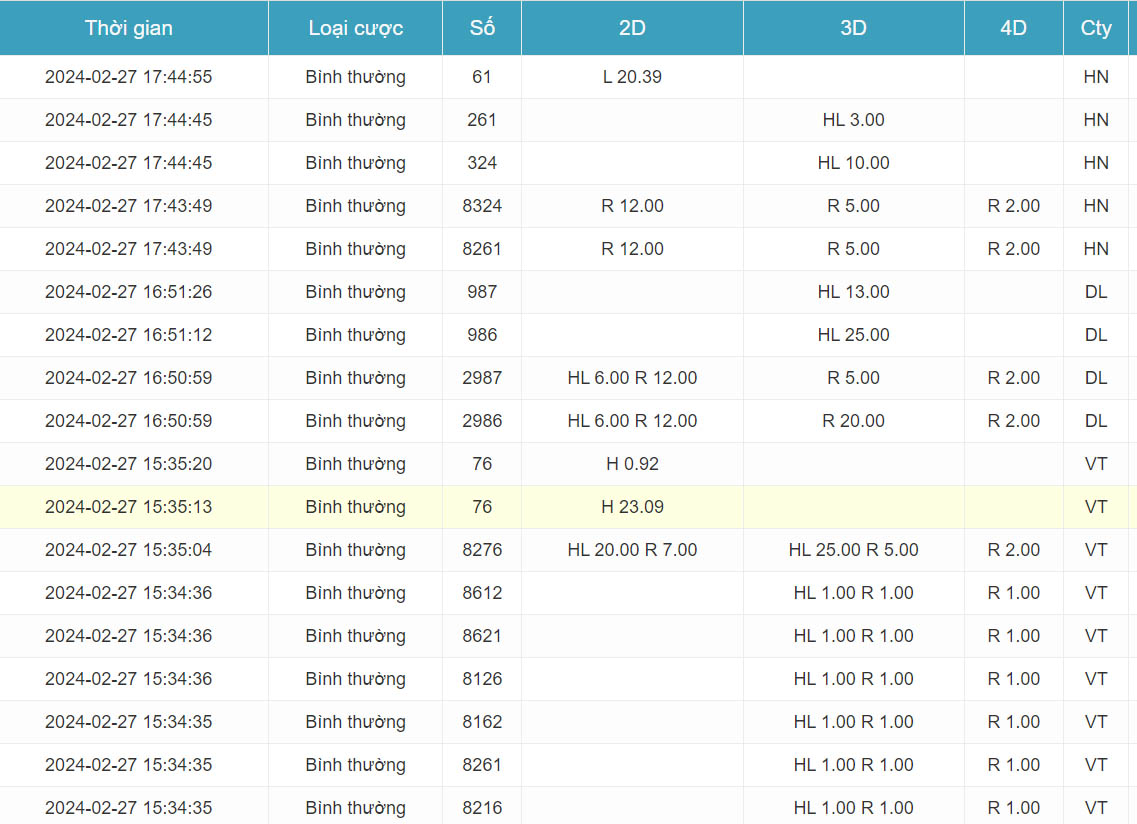Select the number 261 cell

pyautogui.click(x=482, y=120)
